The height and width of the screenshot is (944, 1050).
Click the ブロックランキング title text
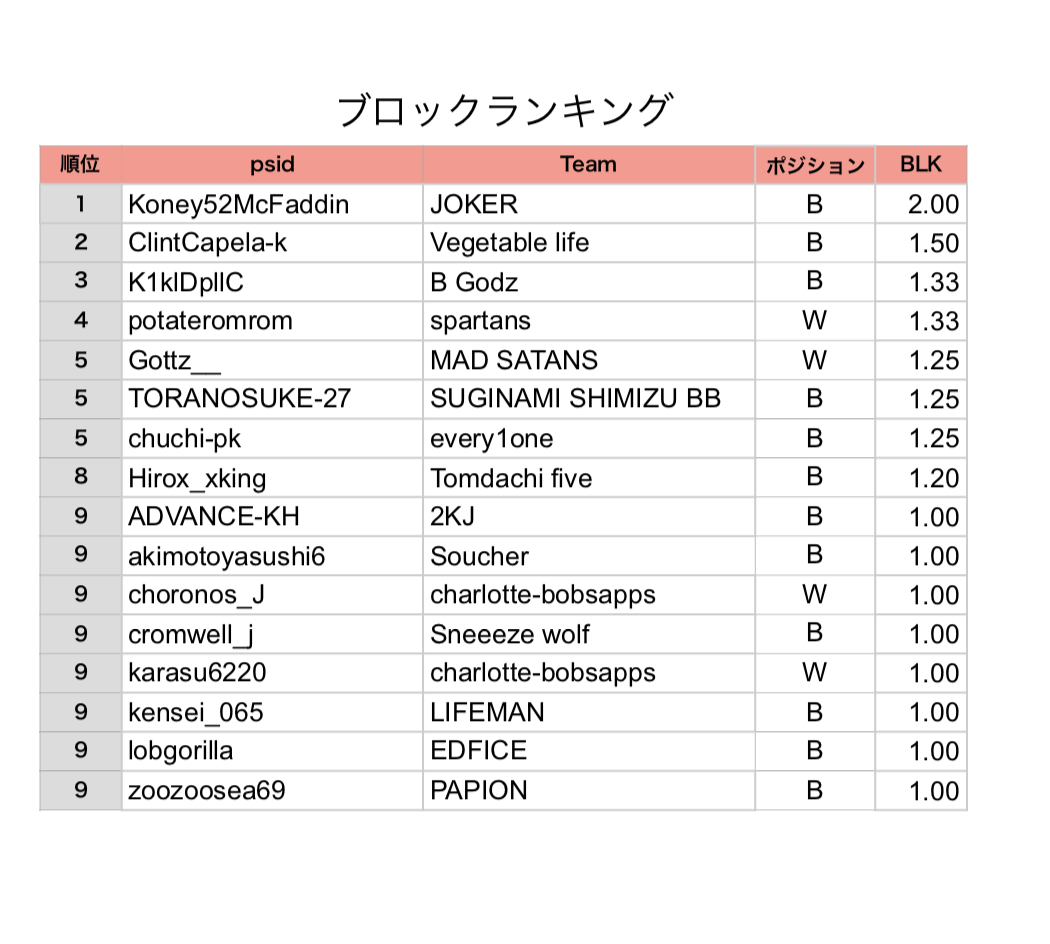point(503,111)
